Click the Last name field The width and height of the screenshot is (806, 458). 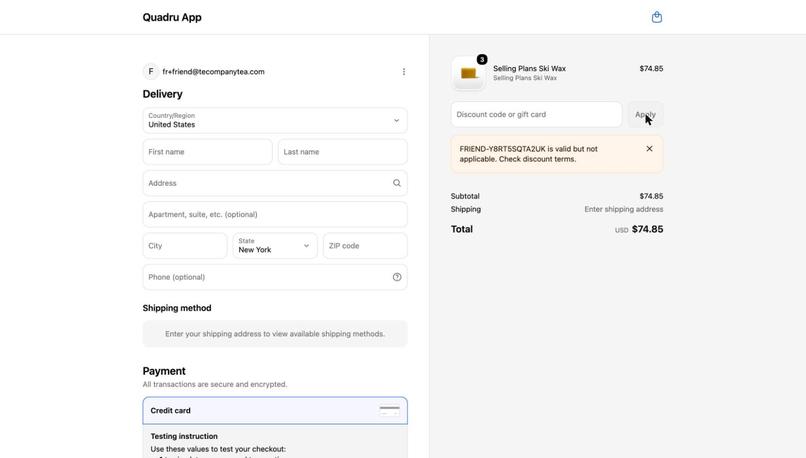tap(342, 152)
